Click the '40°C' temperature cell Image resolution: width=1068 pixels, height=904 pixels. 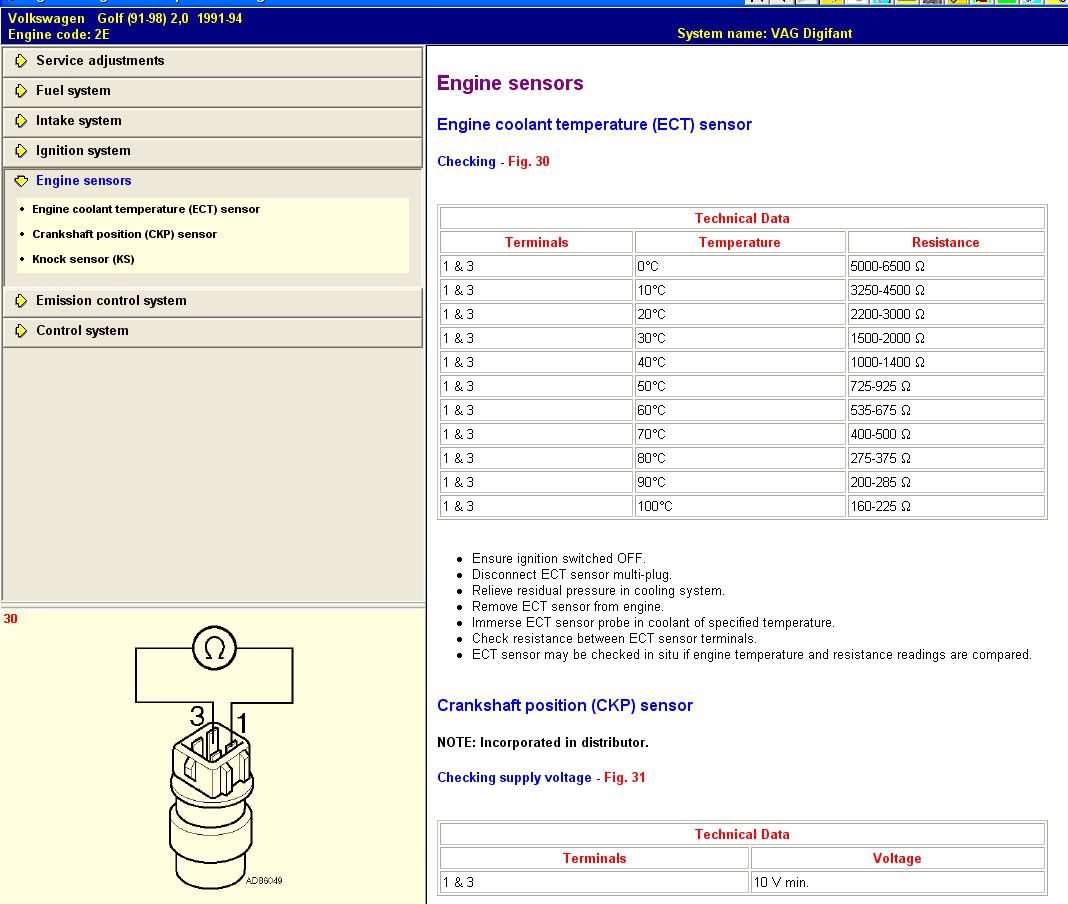pos(740,362)
